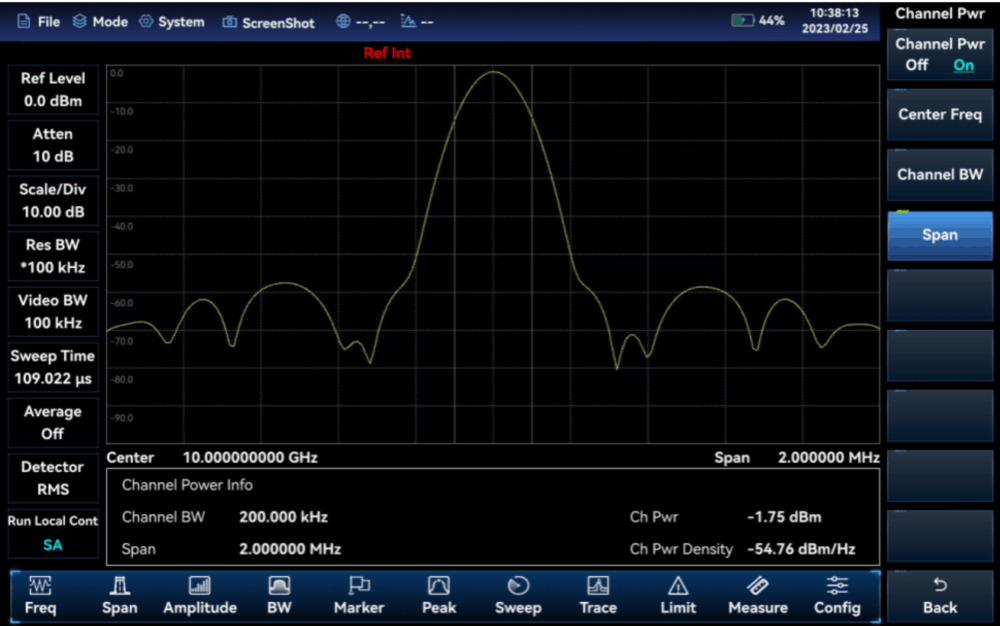
Task: Expand the Mode menu
Action: [x=100, y=22]
